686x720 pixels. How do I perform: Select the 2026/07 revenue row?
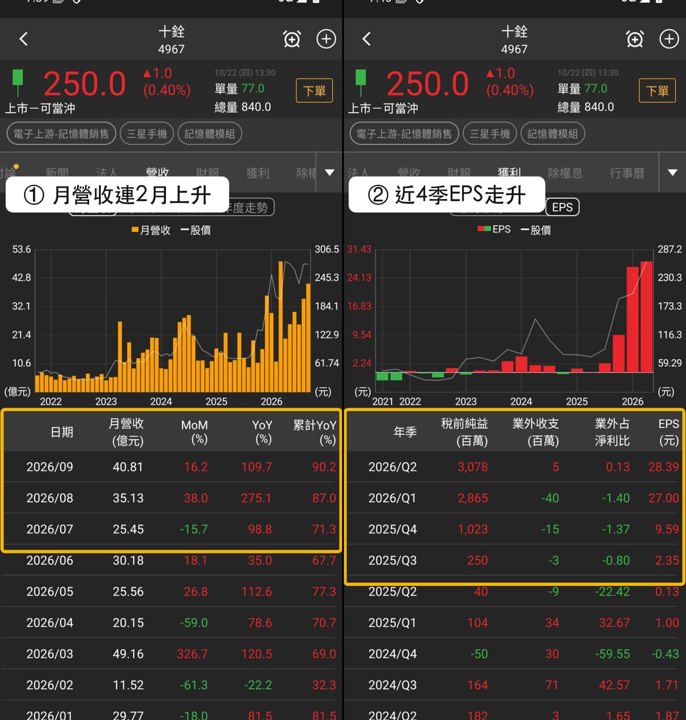pos(171,529)
